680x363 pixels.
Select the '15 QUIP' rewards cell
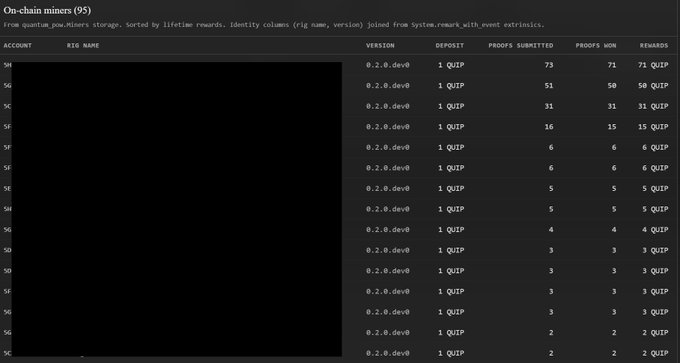click(653, 127)
